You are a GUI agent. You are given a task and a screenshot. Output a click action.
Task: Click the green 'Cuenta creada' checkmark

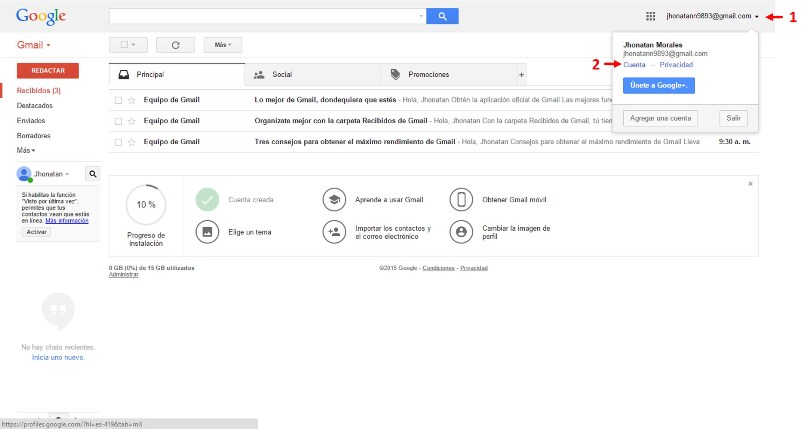(x=207, y=200)
